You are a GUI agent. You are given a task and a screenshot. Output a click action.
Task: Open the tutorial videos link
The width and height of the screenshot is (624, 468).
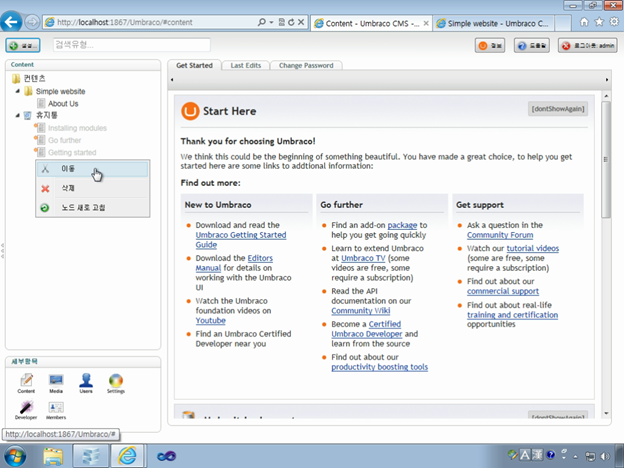(532, 248)
